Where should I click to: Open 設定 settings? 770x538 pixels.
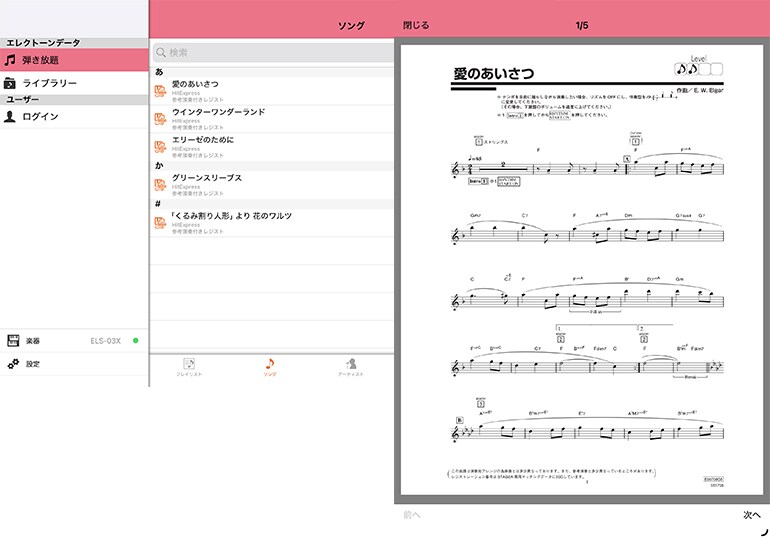74,364
